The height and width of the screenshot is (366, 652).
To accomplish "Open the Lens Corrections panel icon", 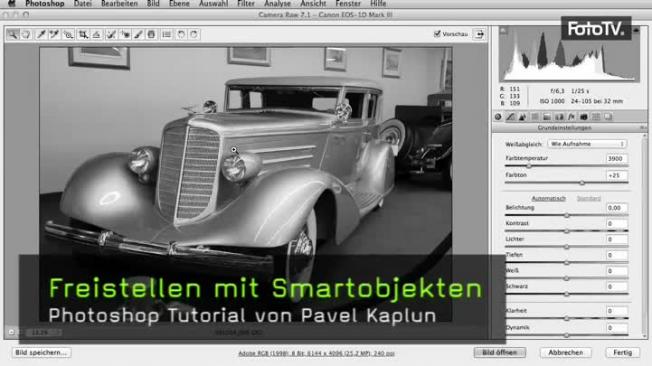I will coord(559,117).
